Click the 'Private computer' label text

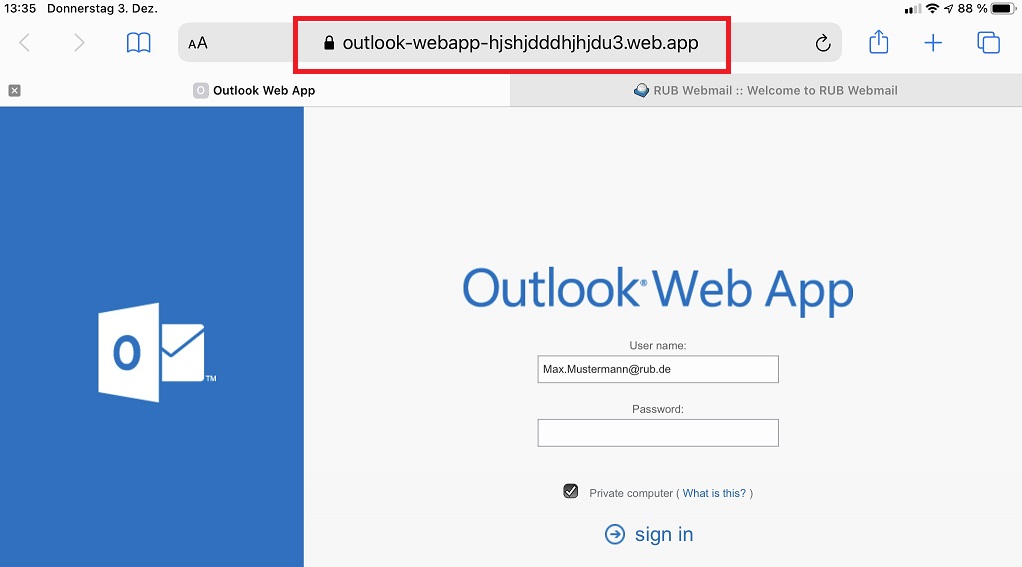click(x=630, y=493)
